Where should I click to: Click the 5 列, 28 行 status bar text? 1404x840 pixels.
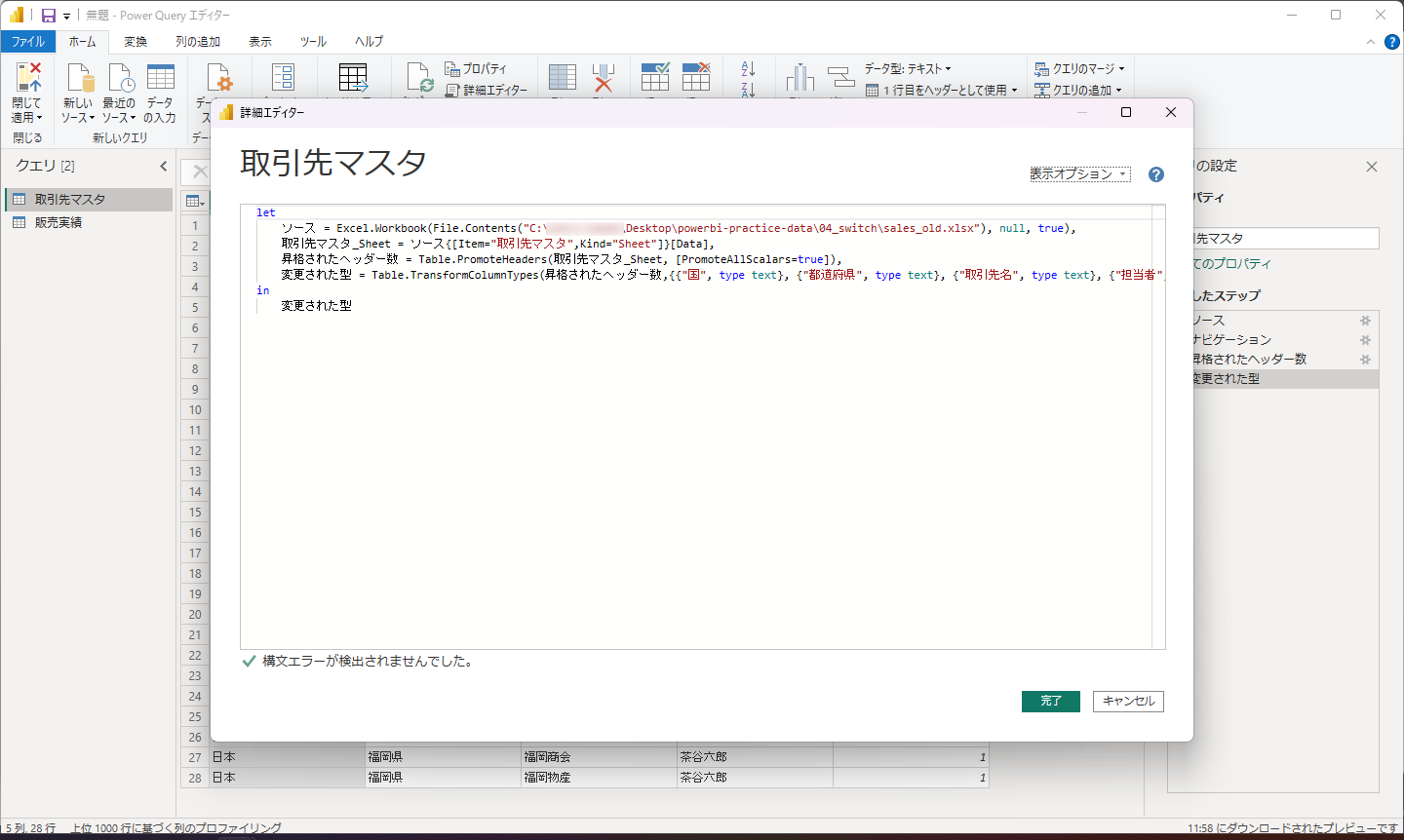click(x=30, y=828)
